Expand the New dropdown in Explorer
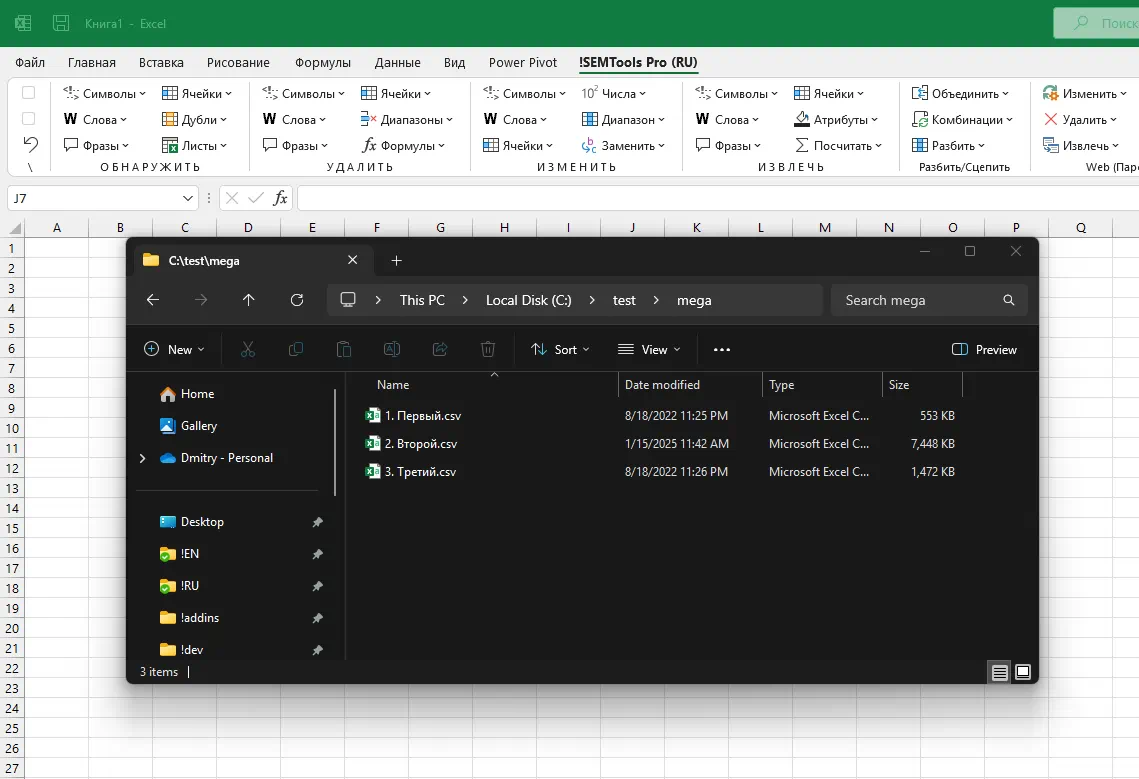Viewport: 1139px width, 779px height. [174, 350]
